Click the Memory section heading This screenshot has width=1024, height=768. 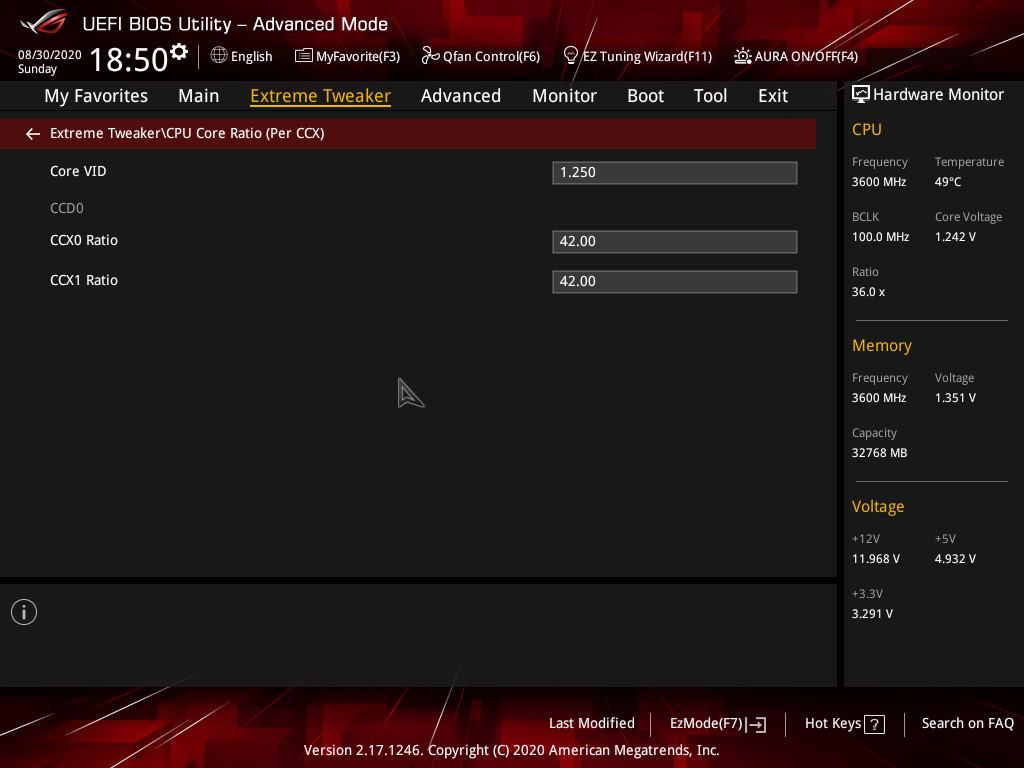(882, 345)
